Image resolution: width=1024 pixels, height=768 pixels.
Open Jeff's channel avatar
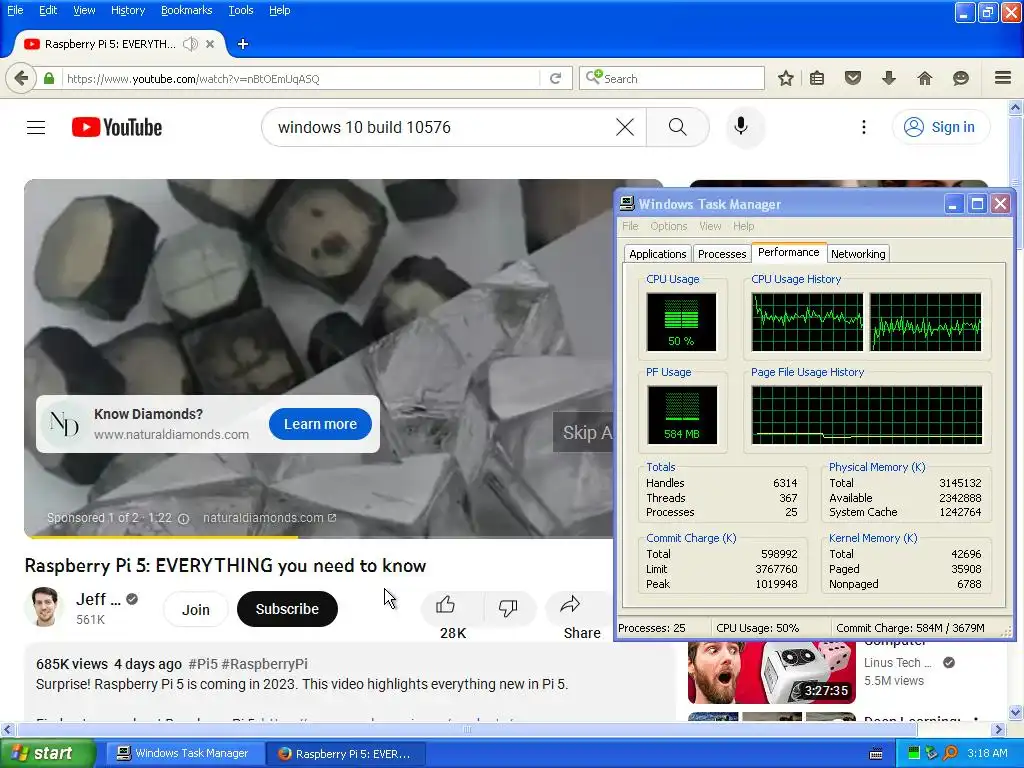(44, 607)
